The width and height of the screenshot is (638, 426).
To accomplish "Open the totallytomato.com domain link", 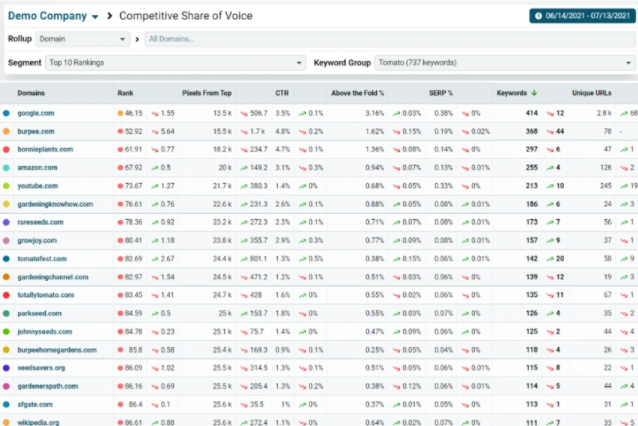I will [x=46, y=295].
